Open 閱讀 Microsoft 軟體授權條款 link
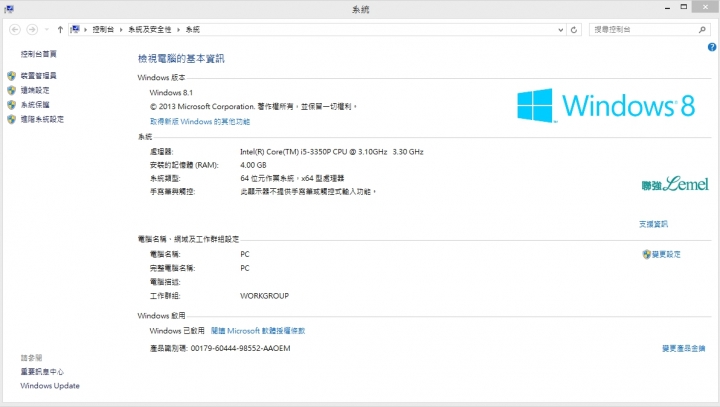720x407 pixels. pos(258,330)
